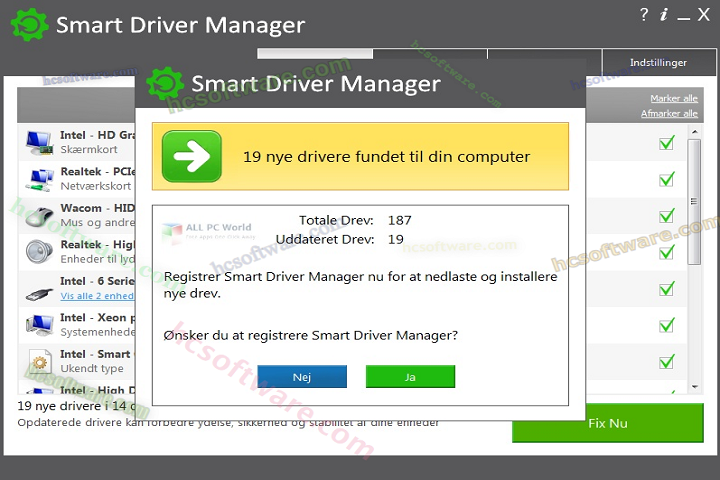Open the Vis alle 2 enheder link
Viewport: 720px width, 480px height.
tap(97, 296)
